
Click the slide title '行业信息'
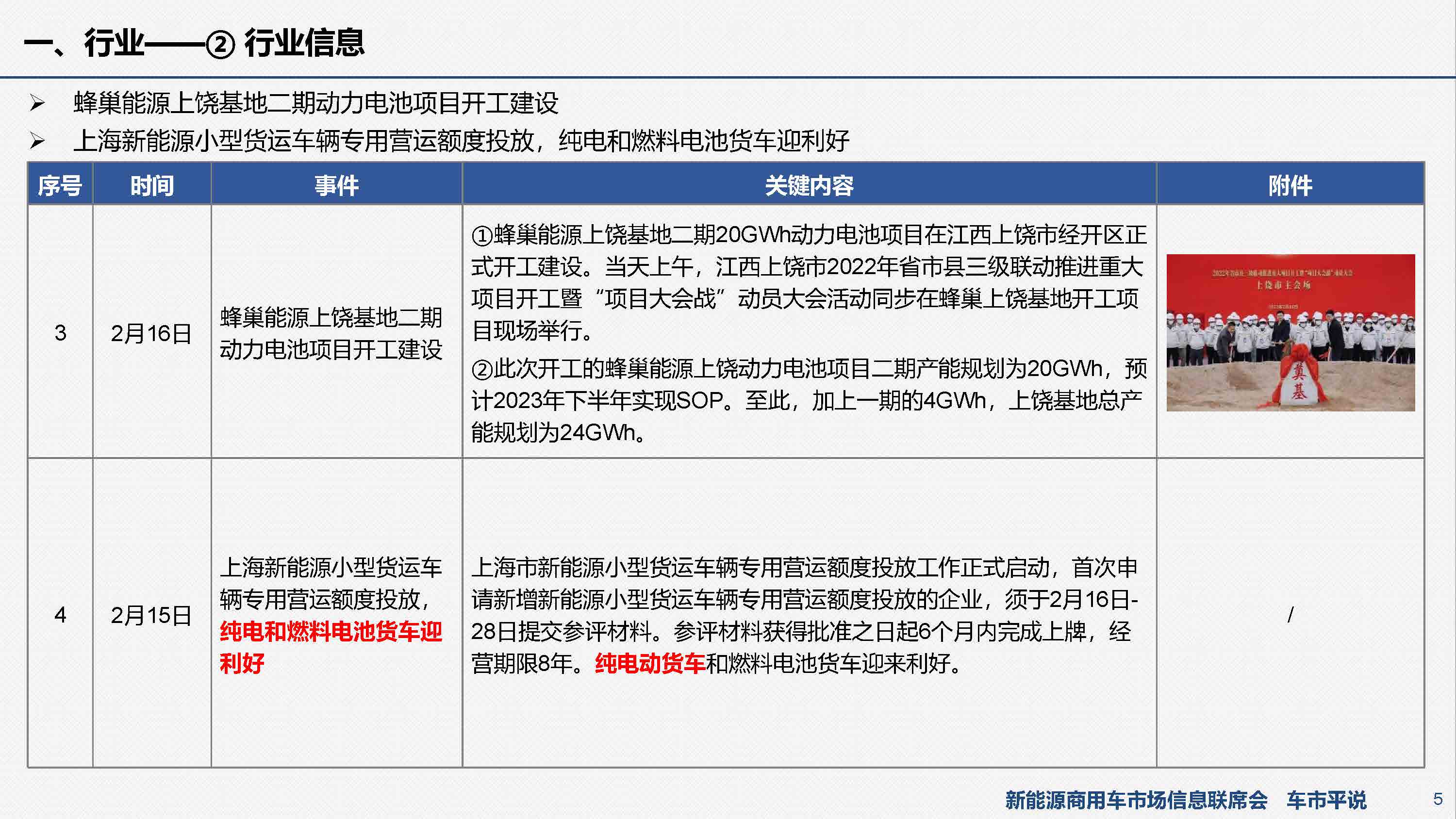pos(304,43)
